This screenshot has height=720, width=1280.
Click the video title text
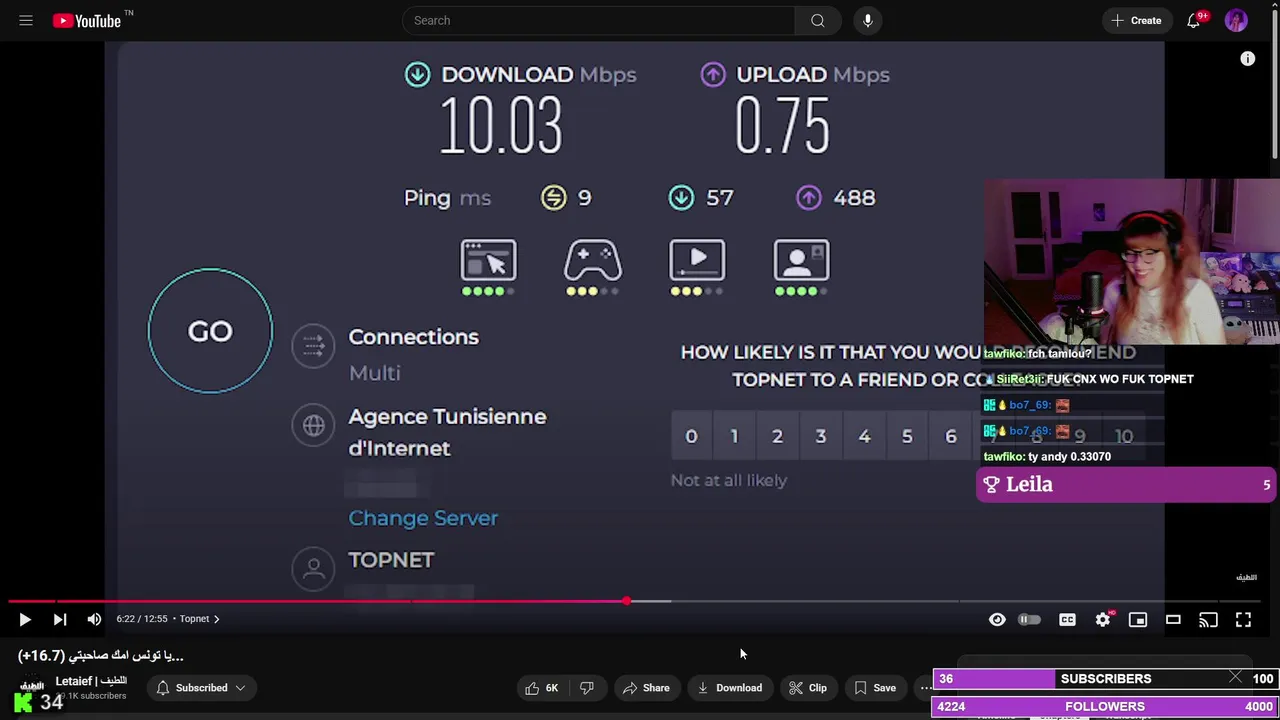101,656
